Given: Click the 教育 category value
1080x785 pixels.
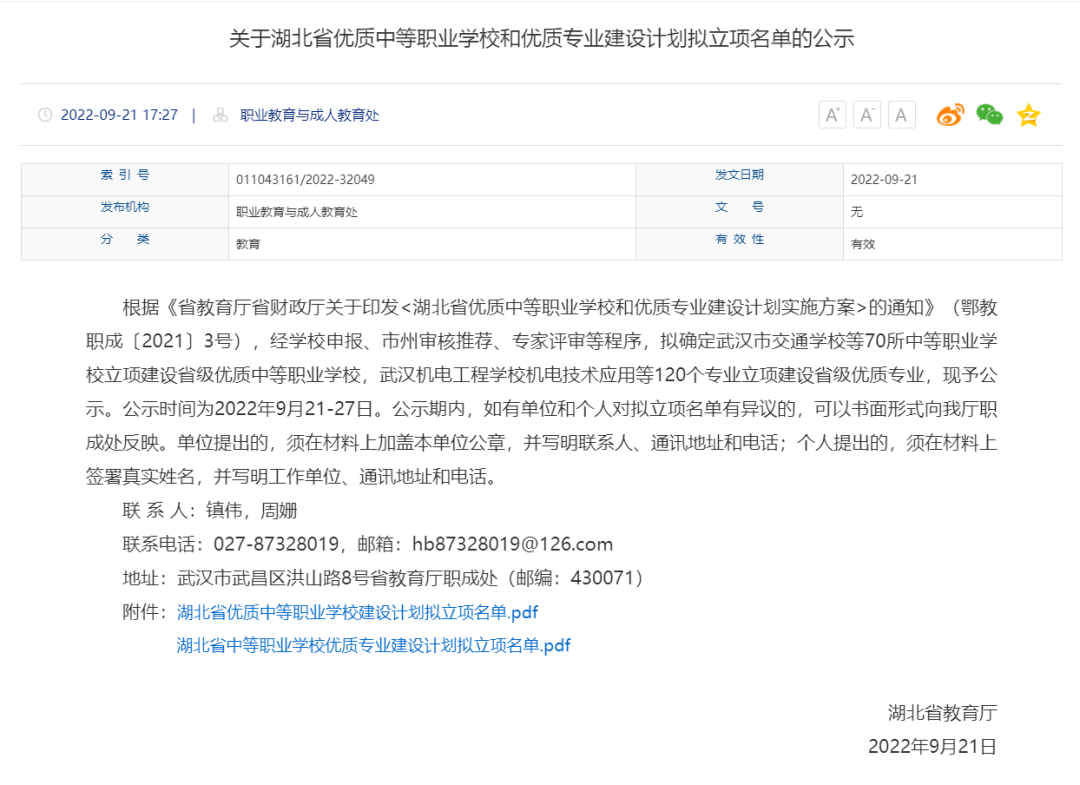Looking at the screenshot, I should click(x=248, y=244).
